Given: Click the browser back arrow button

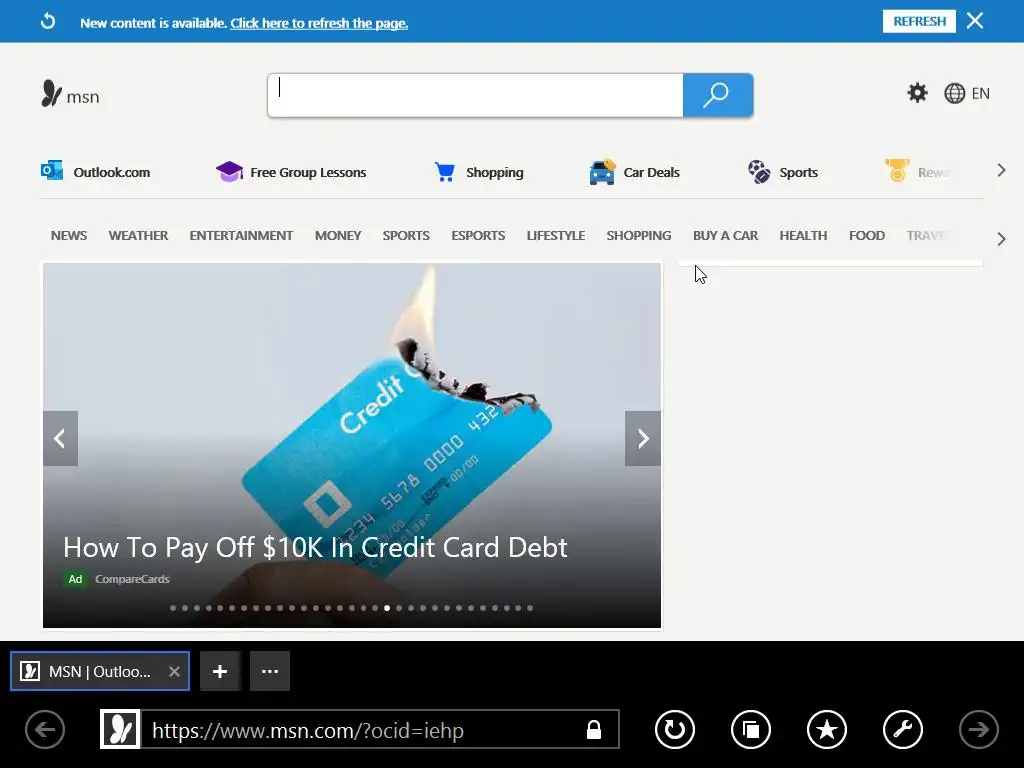Looking at the screenshot, I should (45, 729).
